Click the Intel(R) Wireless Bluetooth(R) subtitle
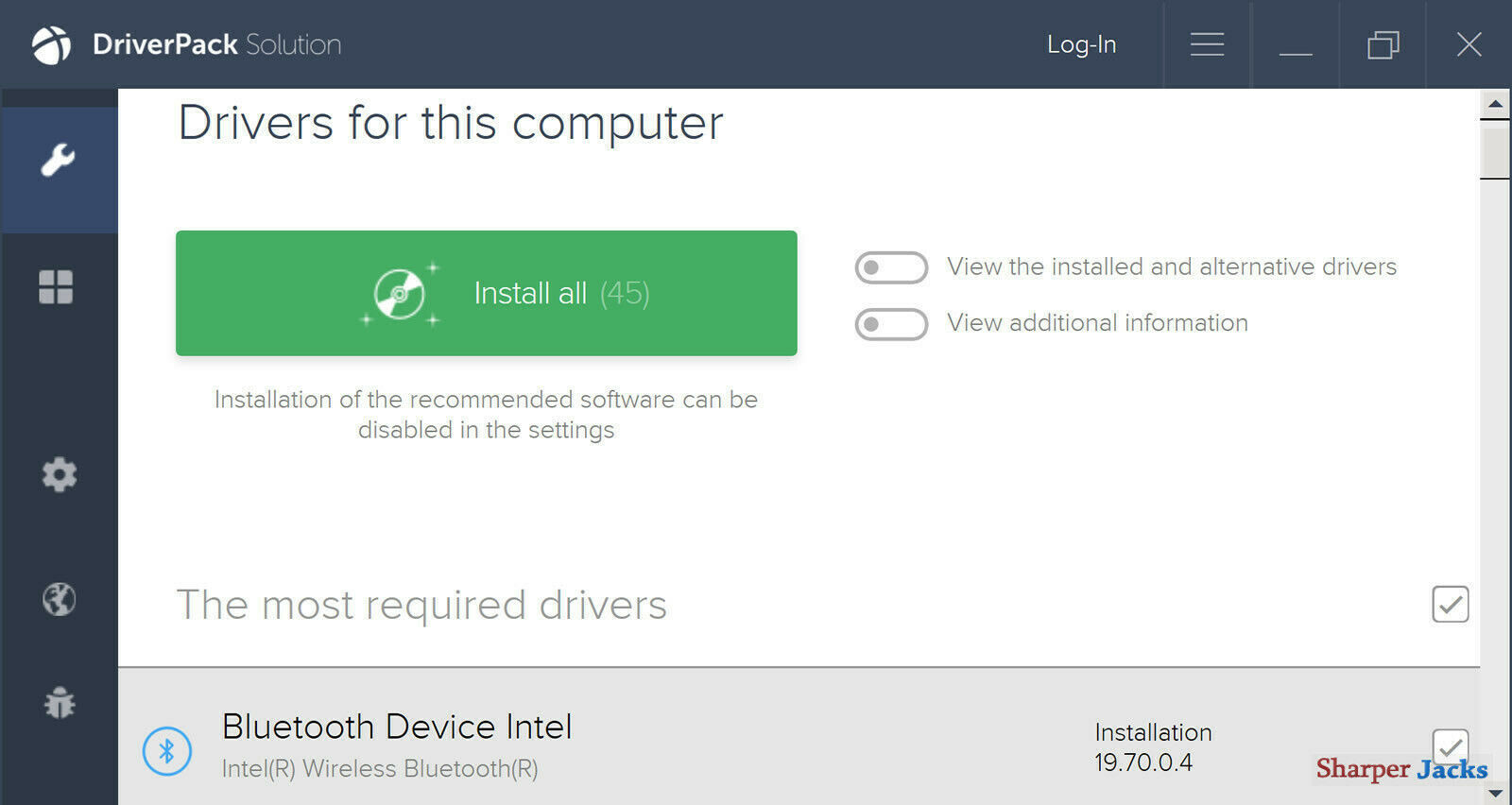Viewport: 1512px width, 805px height. click(x=380, y=769)
